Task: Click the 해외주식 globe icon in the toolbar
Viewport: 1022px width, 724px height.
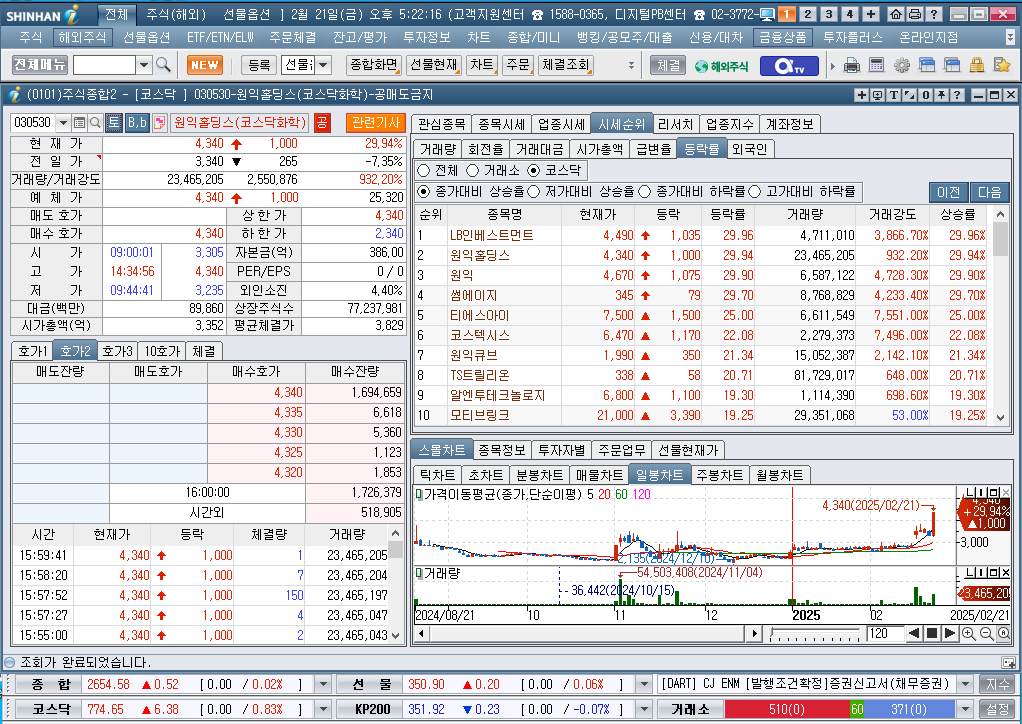Action: coord(721,66)
